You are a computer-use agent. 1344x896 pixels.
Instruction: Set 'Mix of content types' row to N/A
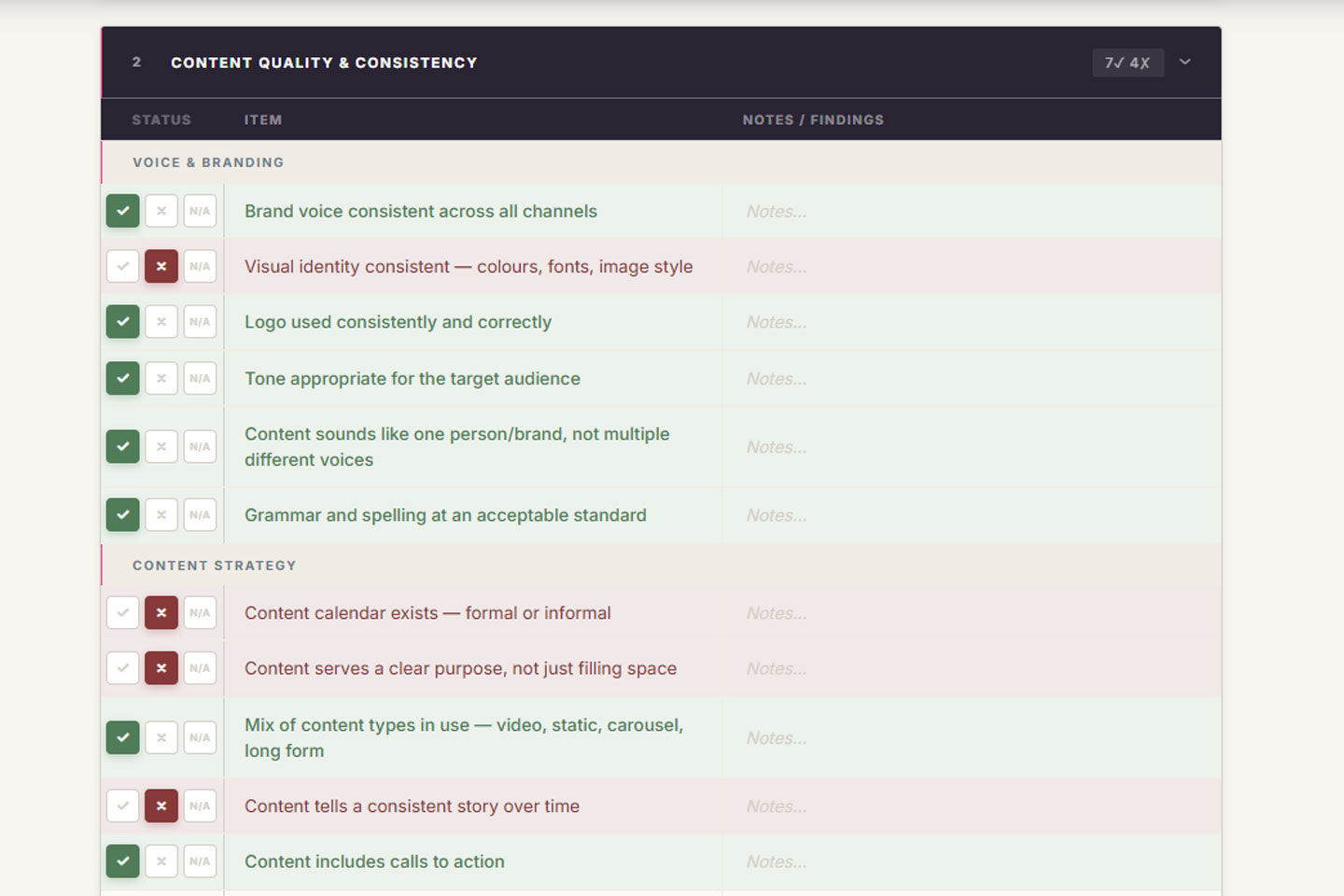click(200, 737)
